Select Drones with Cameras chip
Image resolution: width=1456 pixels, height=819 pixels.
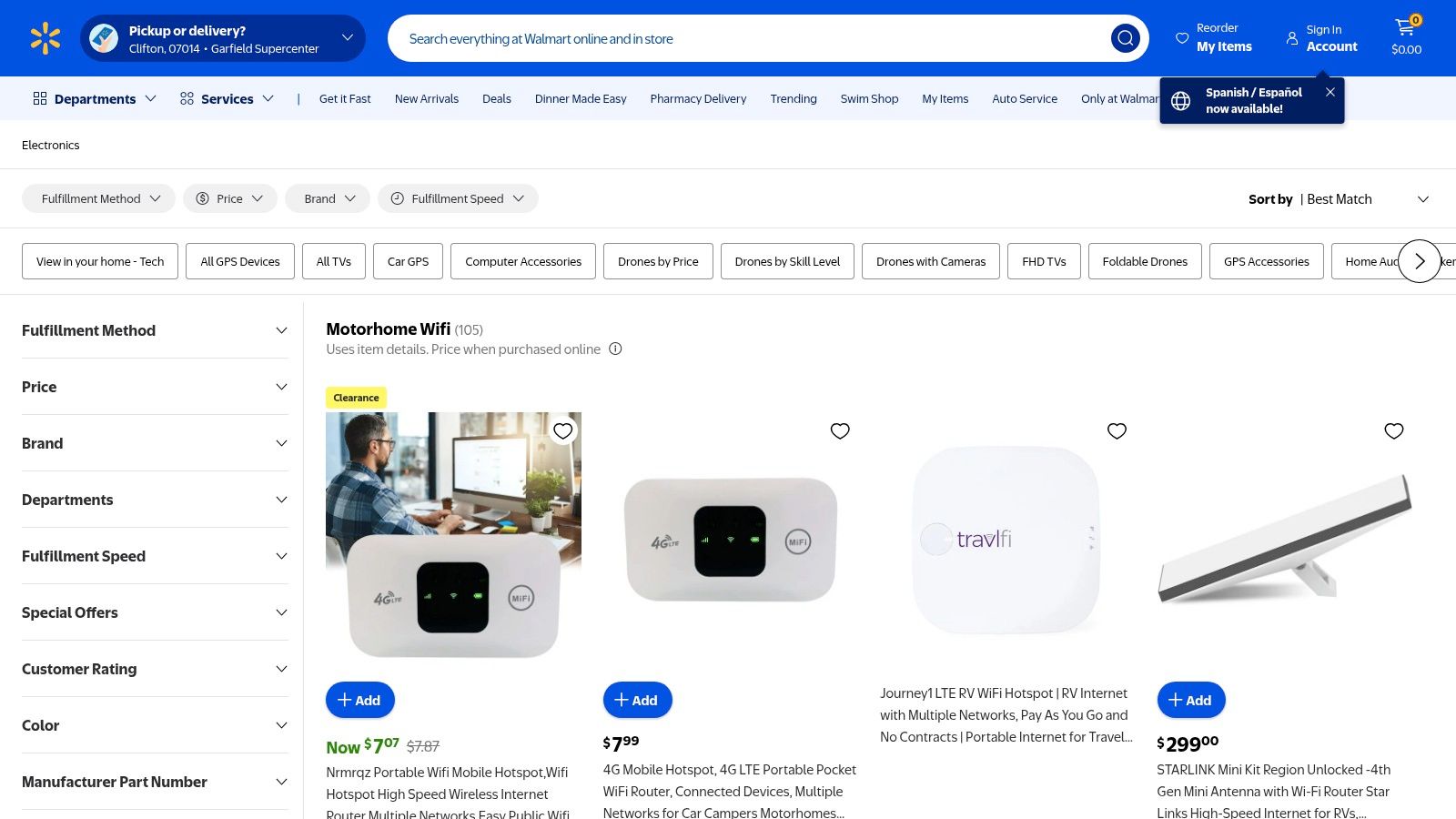931,261
